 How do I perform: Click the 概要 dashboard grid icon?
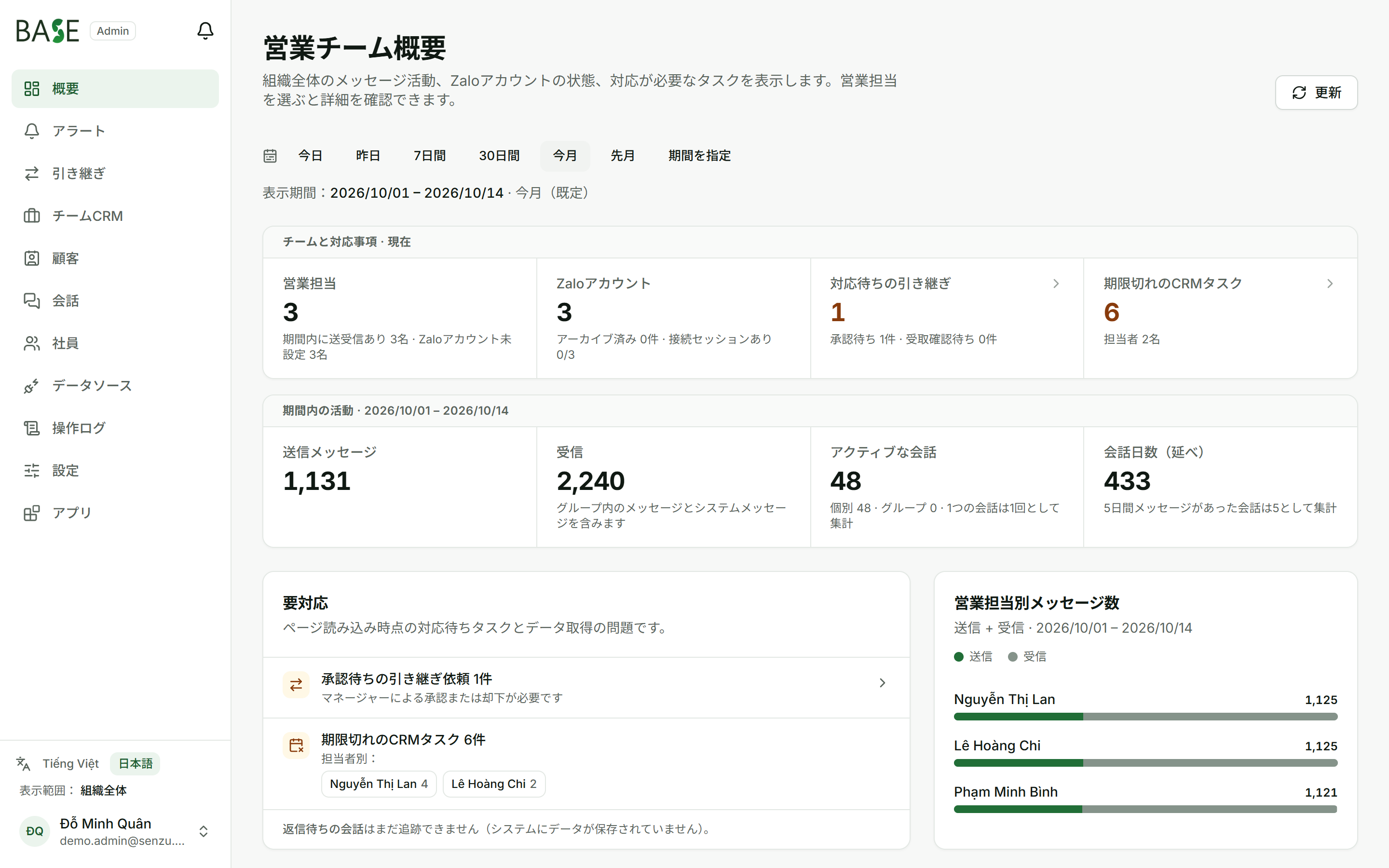(x=31, y=88)
